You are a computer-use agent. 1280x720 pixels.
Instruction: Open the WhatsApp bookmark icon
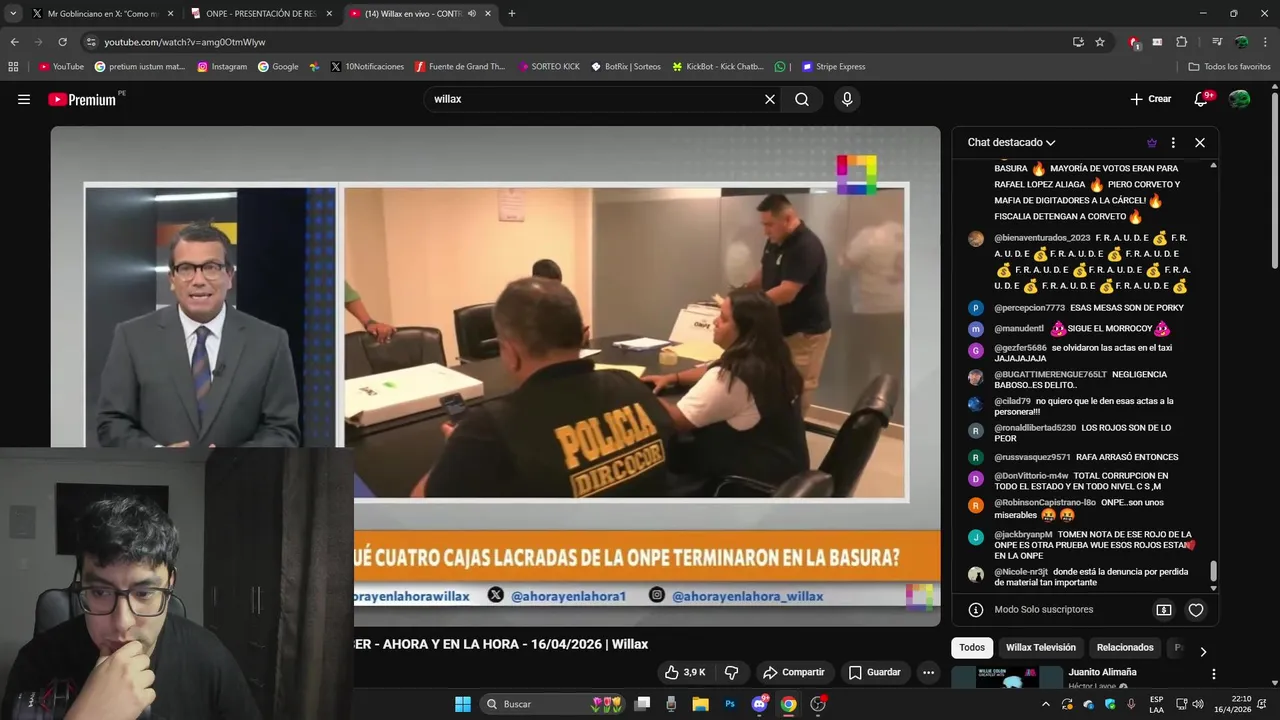point(780,67)
